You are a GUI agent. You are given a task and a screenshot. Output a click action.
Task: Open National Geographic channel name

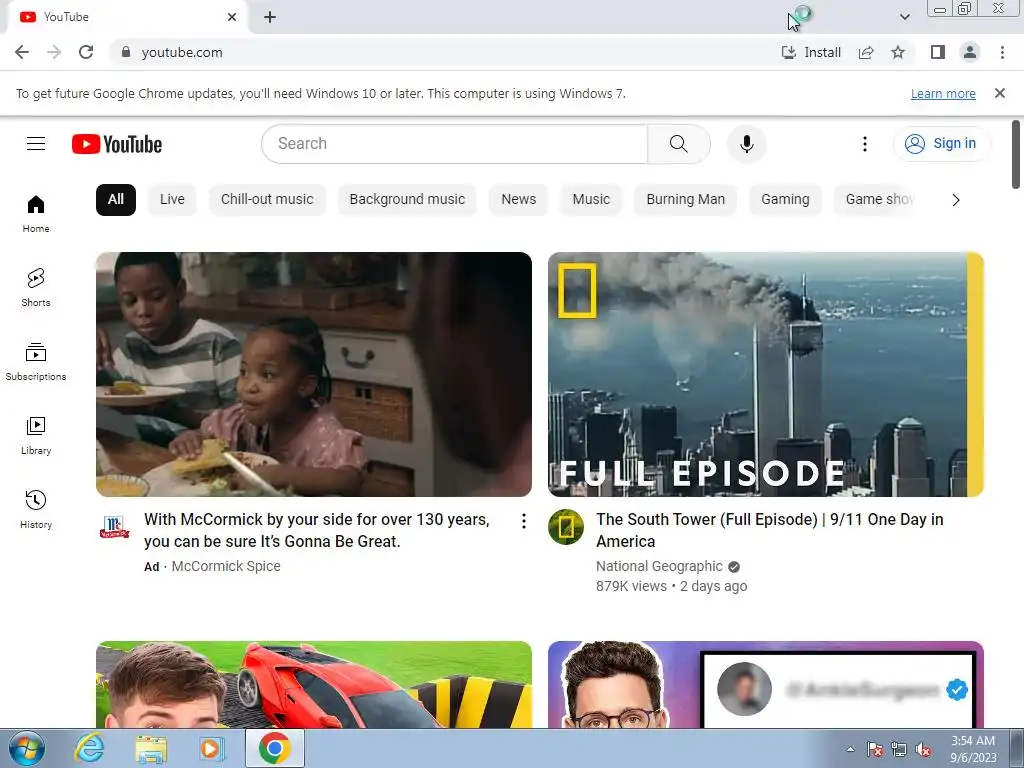click(x=659, y=566)
